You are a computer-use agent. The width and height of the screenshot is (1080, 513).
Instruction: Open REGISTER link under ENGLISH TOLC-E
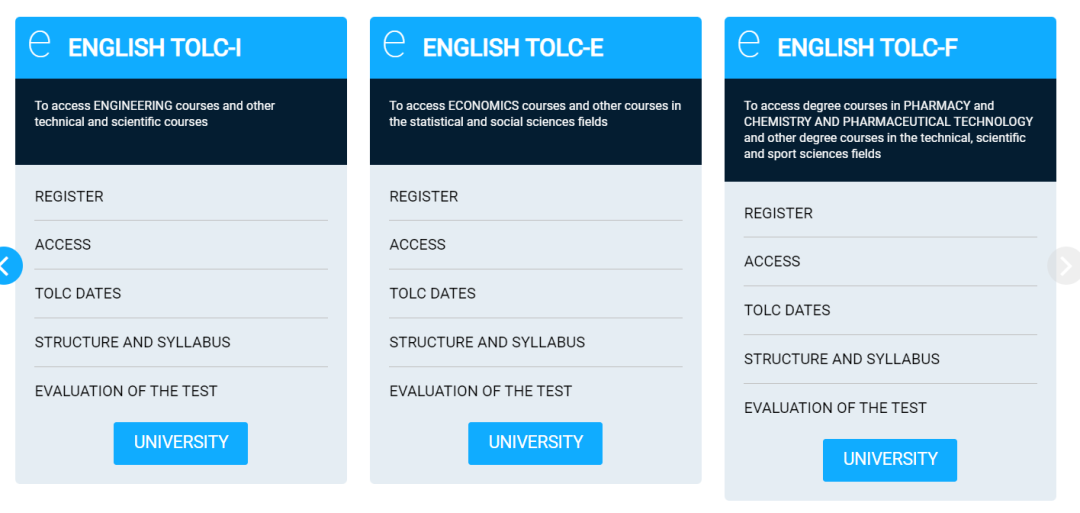coord(424,197)
